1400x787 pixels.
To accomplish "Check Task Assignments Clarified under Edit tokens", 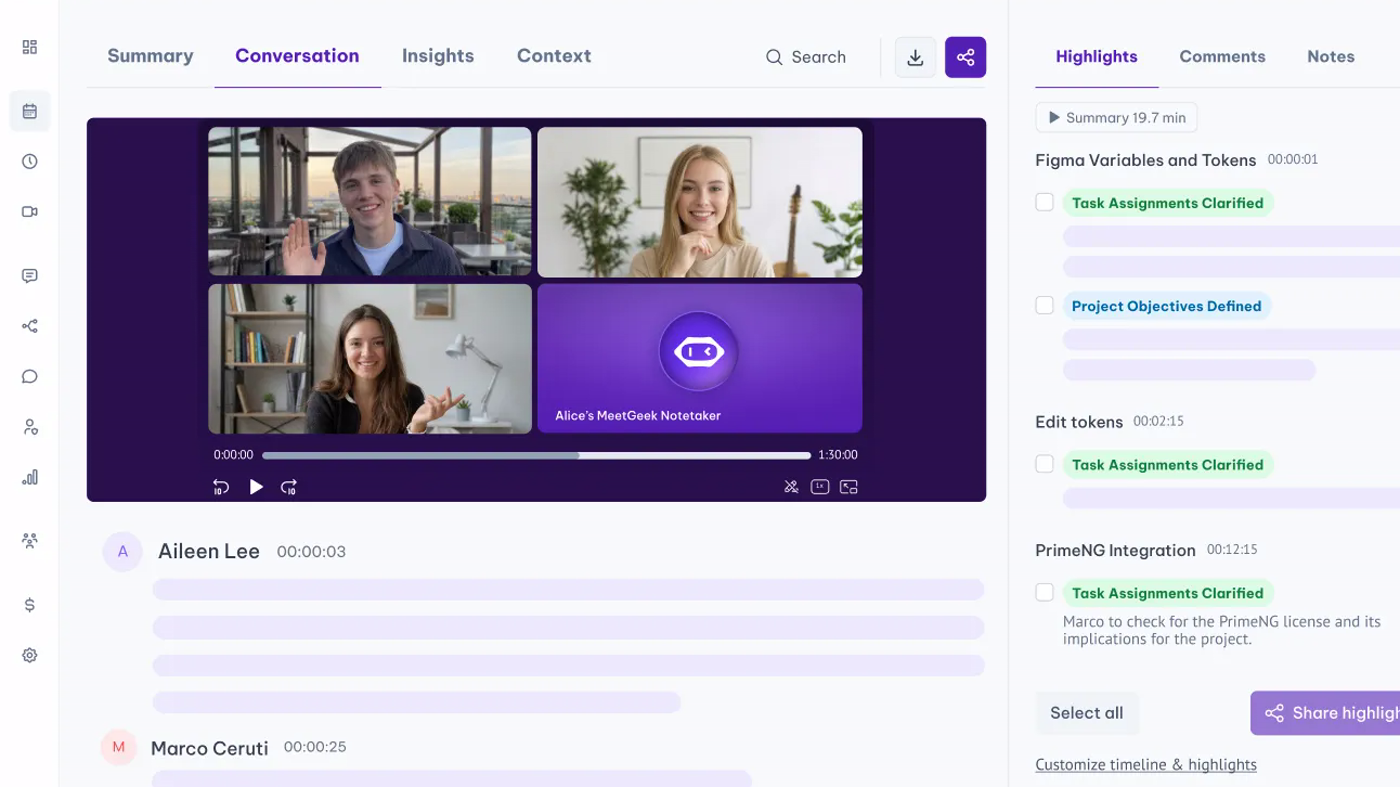I will click(1045, 464).
